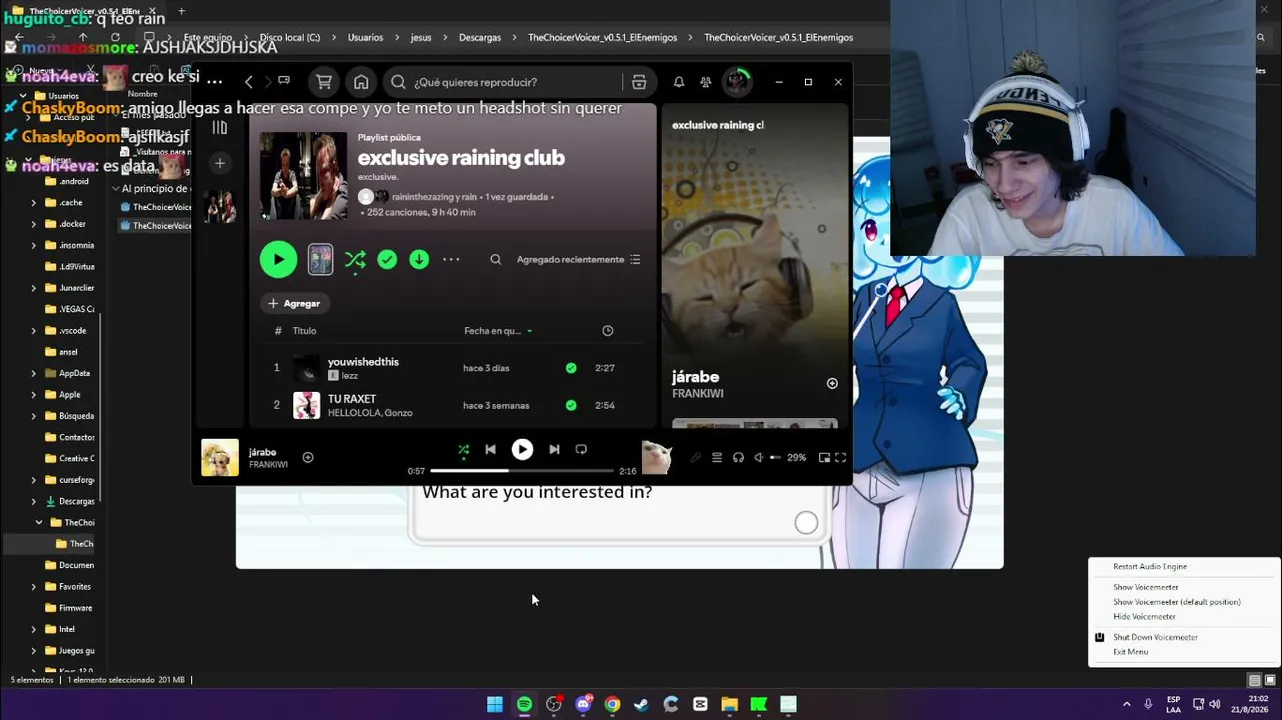This screenshot has width=1282, height=720.
Task: Expand the .docker folder in Explorer tree
Action: [34, 224]
